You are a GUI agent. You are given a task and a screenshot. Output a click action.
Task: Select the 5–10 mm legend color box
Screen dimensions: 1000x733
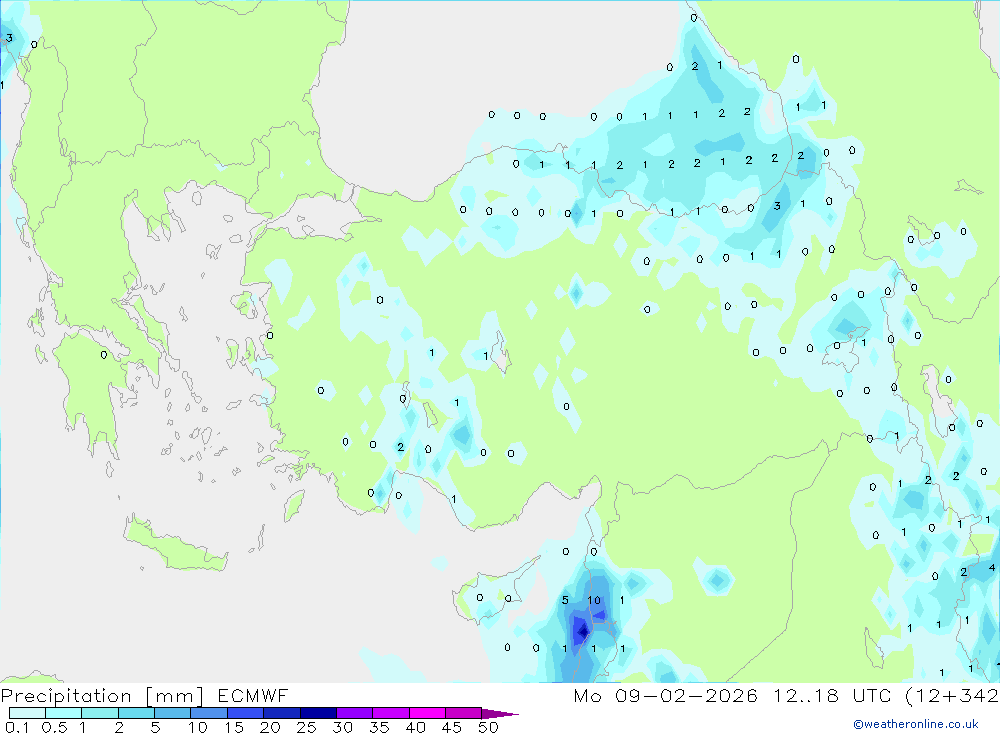pyautogui.click(x=173, y=713)
